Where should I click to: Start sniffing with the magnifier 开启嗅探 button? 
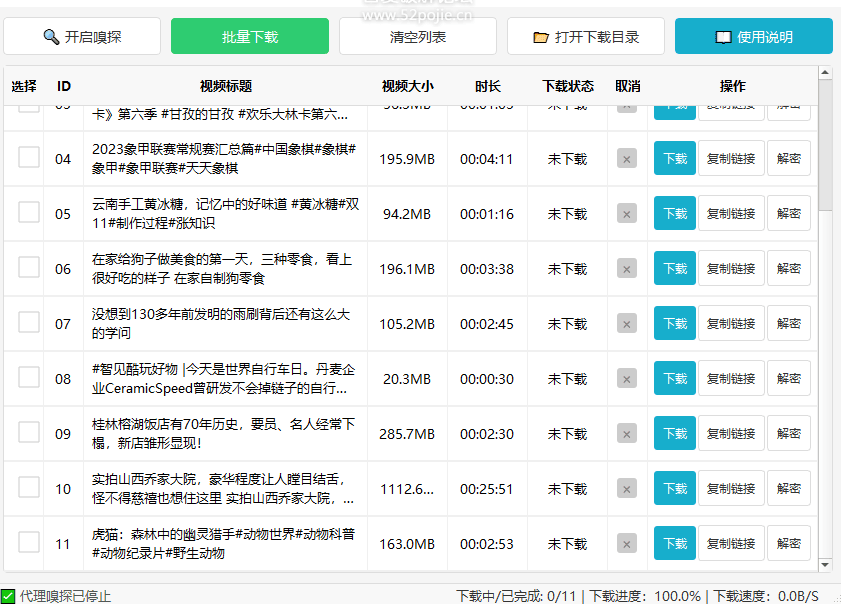82,37
